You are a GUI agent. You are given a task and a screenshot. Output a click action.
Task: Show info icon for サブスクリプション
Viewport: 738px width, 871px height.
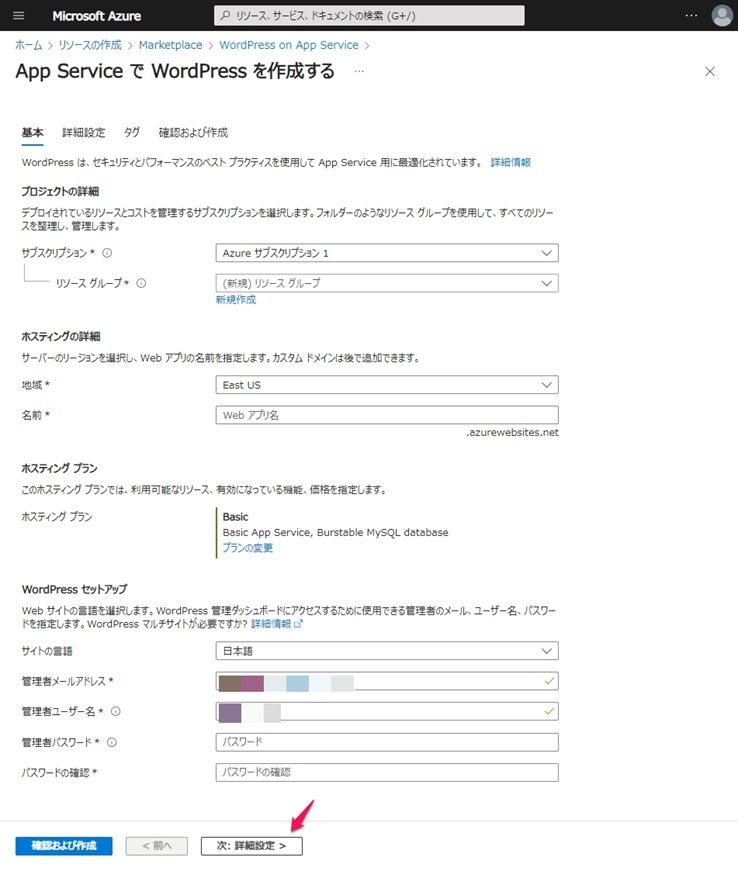(x=107, y=253)
